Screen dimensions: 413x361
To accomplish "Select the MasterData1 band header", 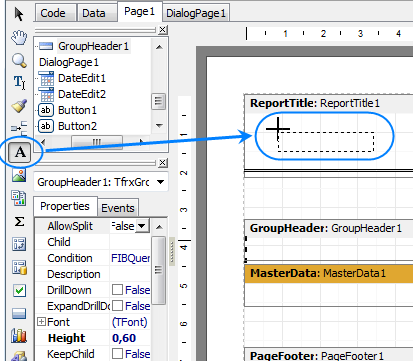I will (x=328, y=273).
